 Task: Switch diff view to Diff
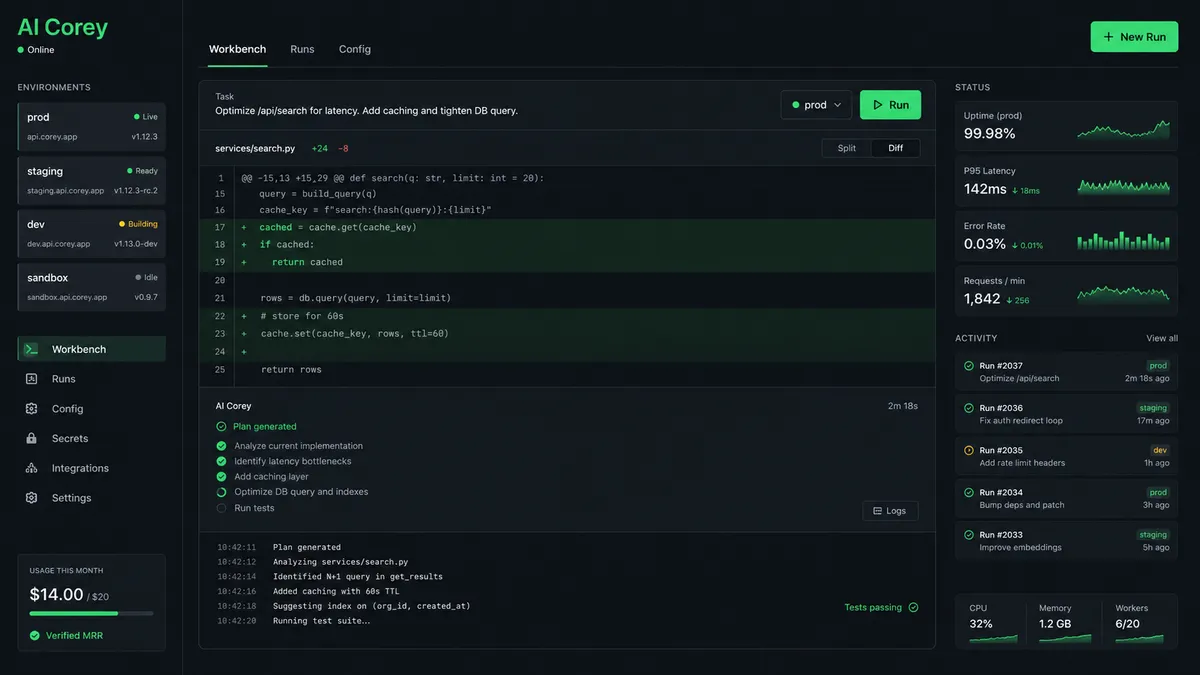click(896, 148)
